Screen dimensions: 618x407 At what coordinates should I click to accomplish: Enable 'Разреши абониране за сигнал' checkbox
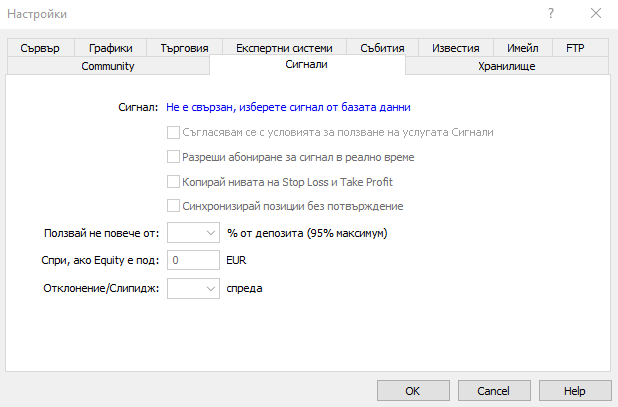tap(173, 157)
